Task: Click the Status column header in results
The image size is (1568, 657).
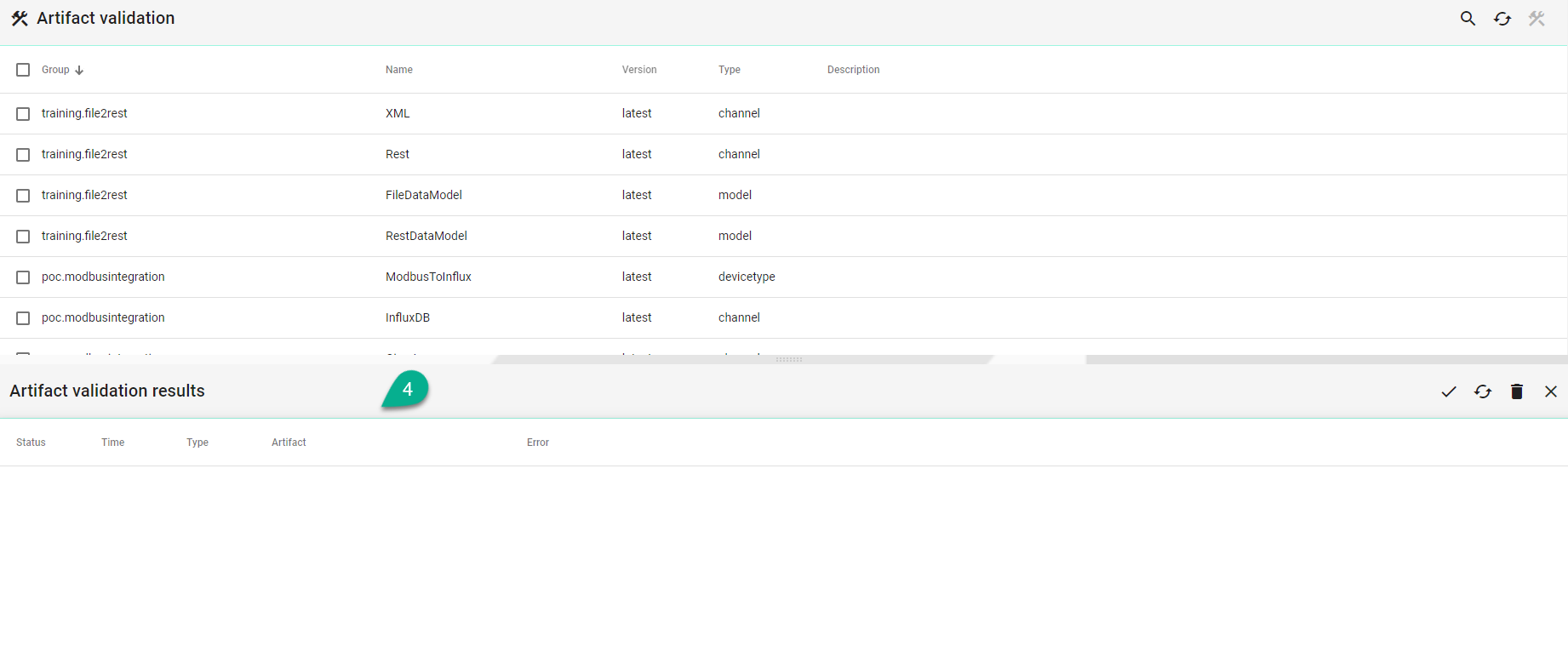Action: [x=31, y=443]
